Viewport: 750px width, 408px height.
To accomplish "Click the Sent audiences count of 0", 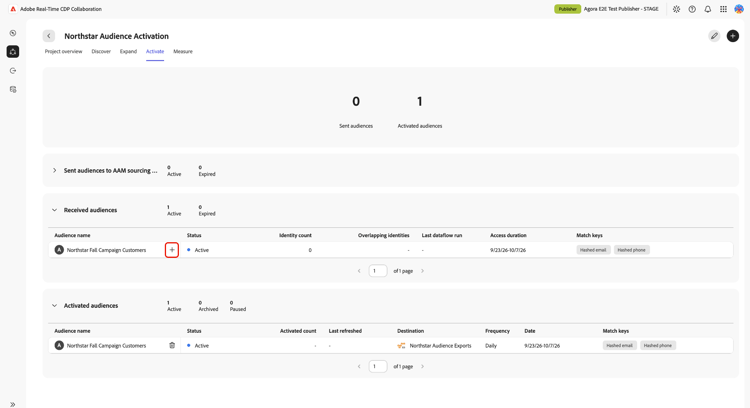I will pos(356,101).
